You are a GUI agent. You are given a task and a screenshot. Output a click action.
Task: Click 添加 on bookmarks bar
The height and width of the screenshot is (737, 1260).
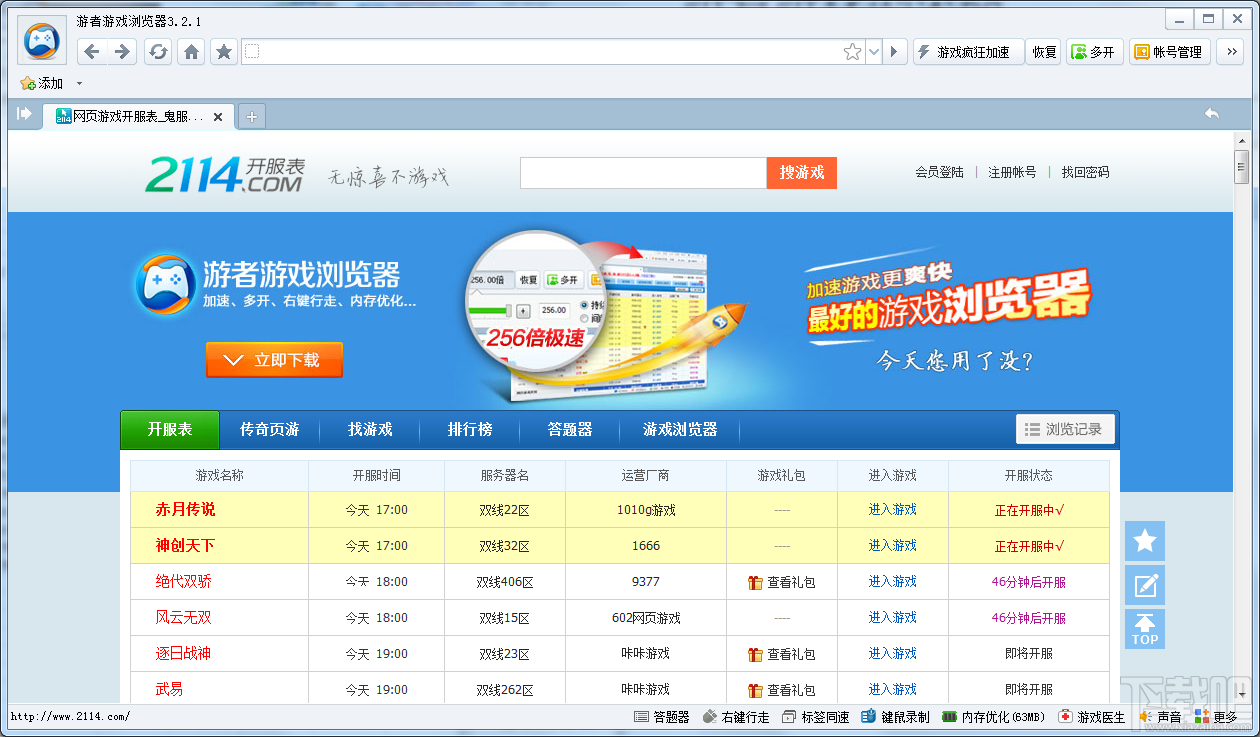[x=42, y=83]
